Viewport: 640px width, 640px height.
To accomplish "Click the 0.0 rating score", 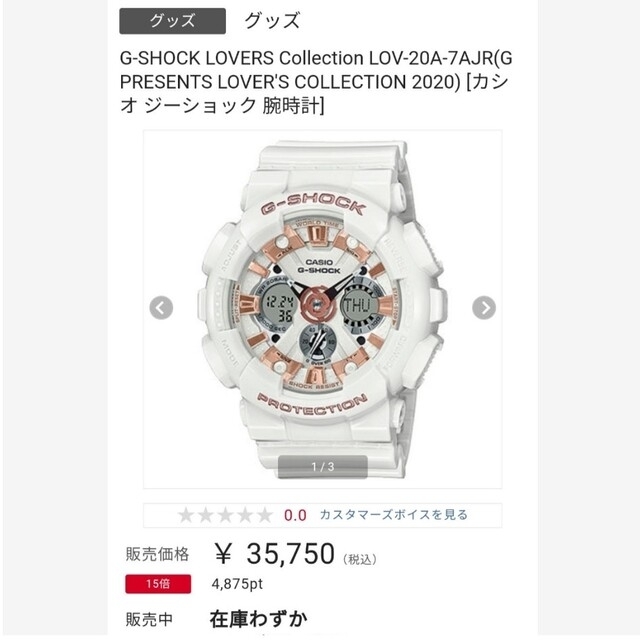I will [295, 516].
